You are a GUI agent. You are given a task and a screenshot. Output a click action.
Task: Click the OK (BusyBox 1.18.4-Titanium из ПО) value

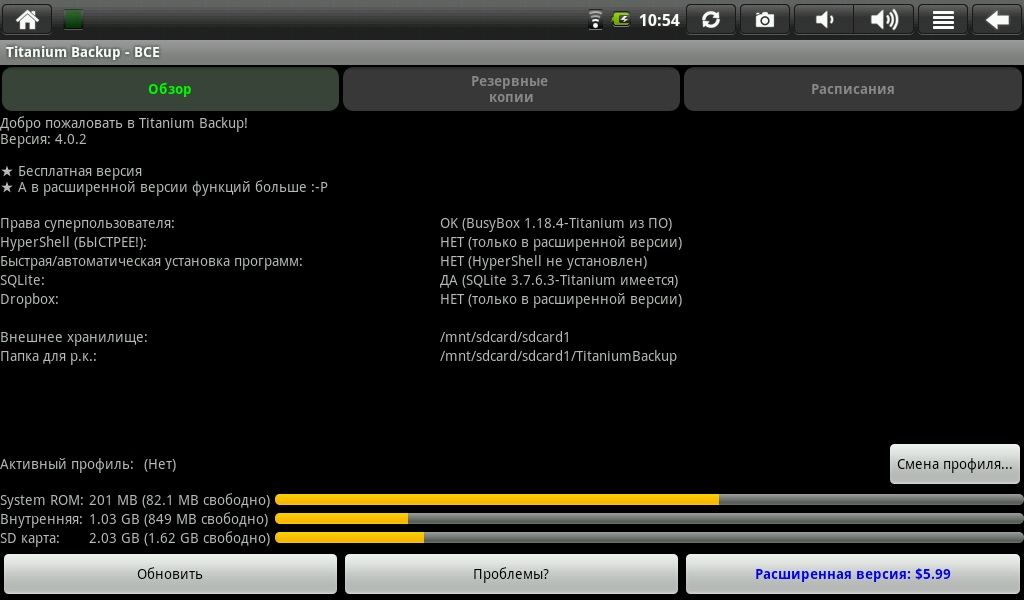click(556, 223)
